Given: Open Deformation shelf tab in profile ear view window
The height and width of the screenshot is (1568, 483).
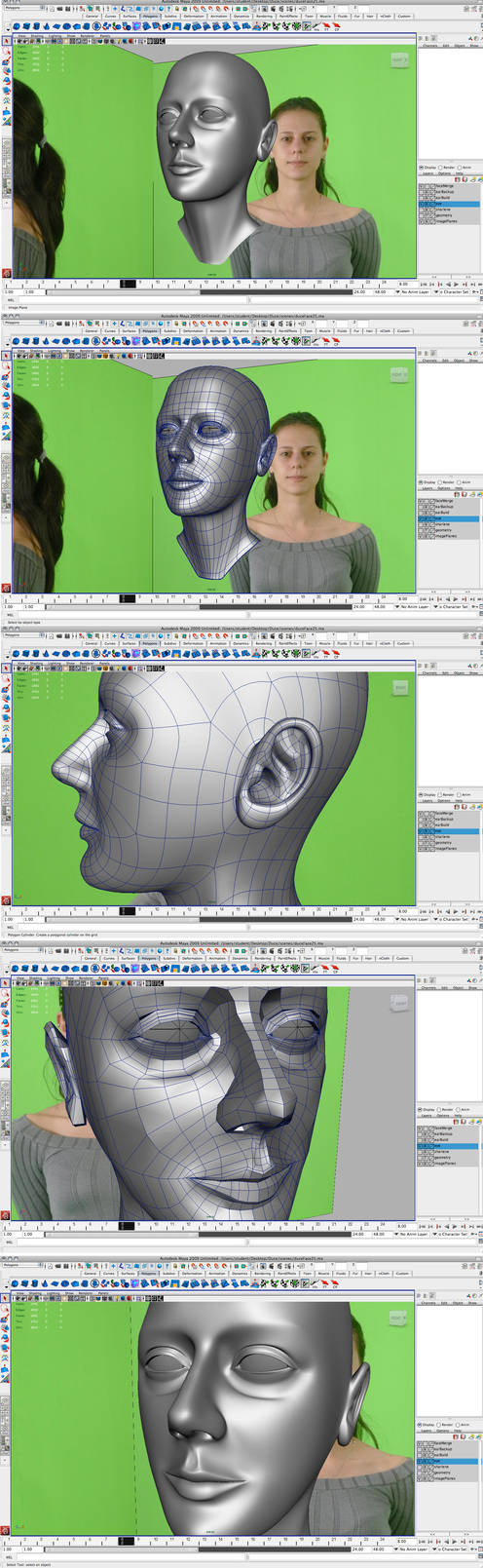Looking at the screenshot, I should coord(194,645).
